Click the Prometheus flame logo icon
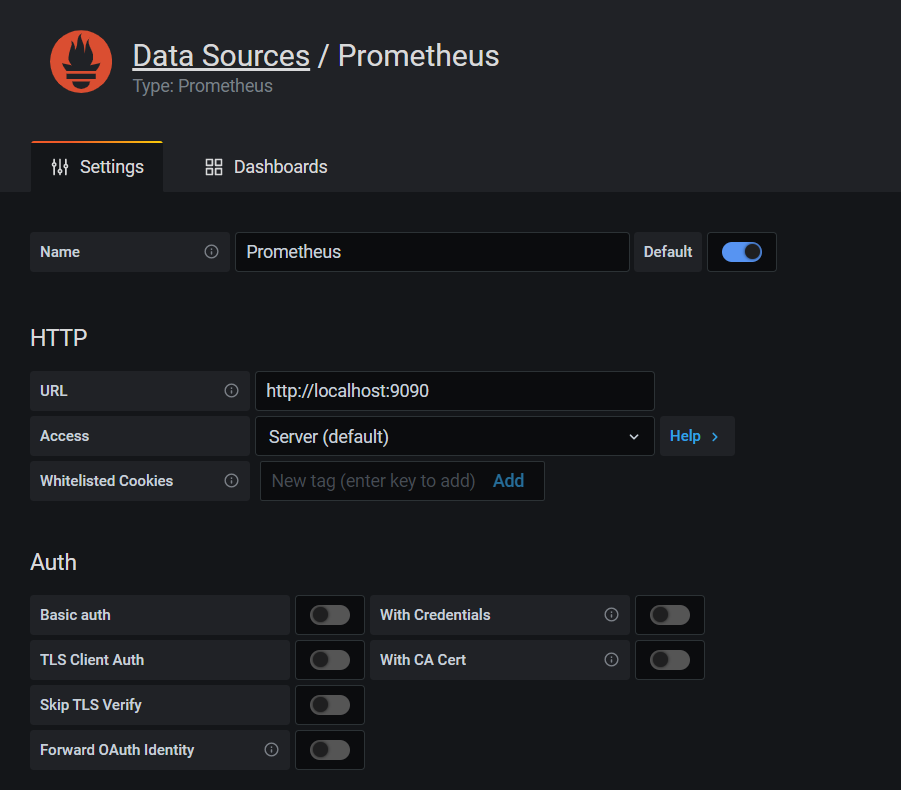 (81, 61)
